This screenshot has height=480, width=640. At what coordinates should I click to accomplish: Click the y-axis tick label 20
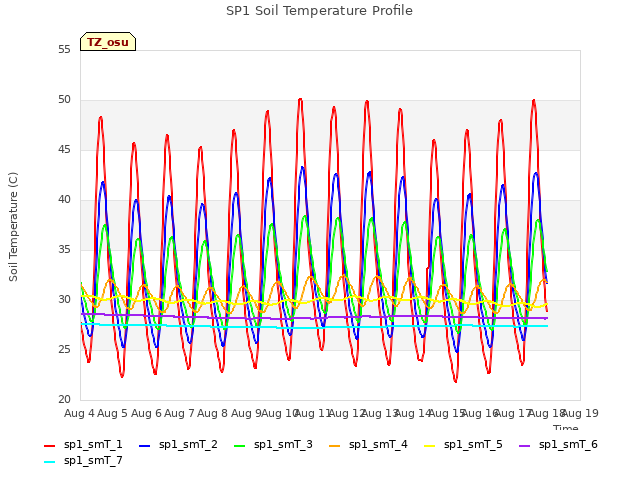click(x=64, y=400)
